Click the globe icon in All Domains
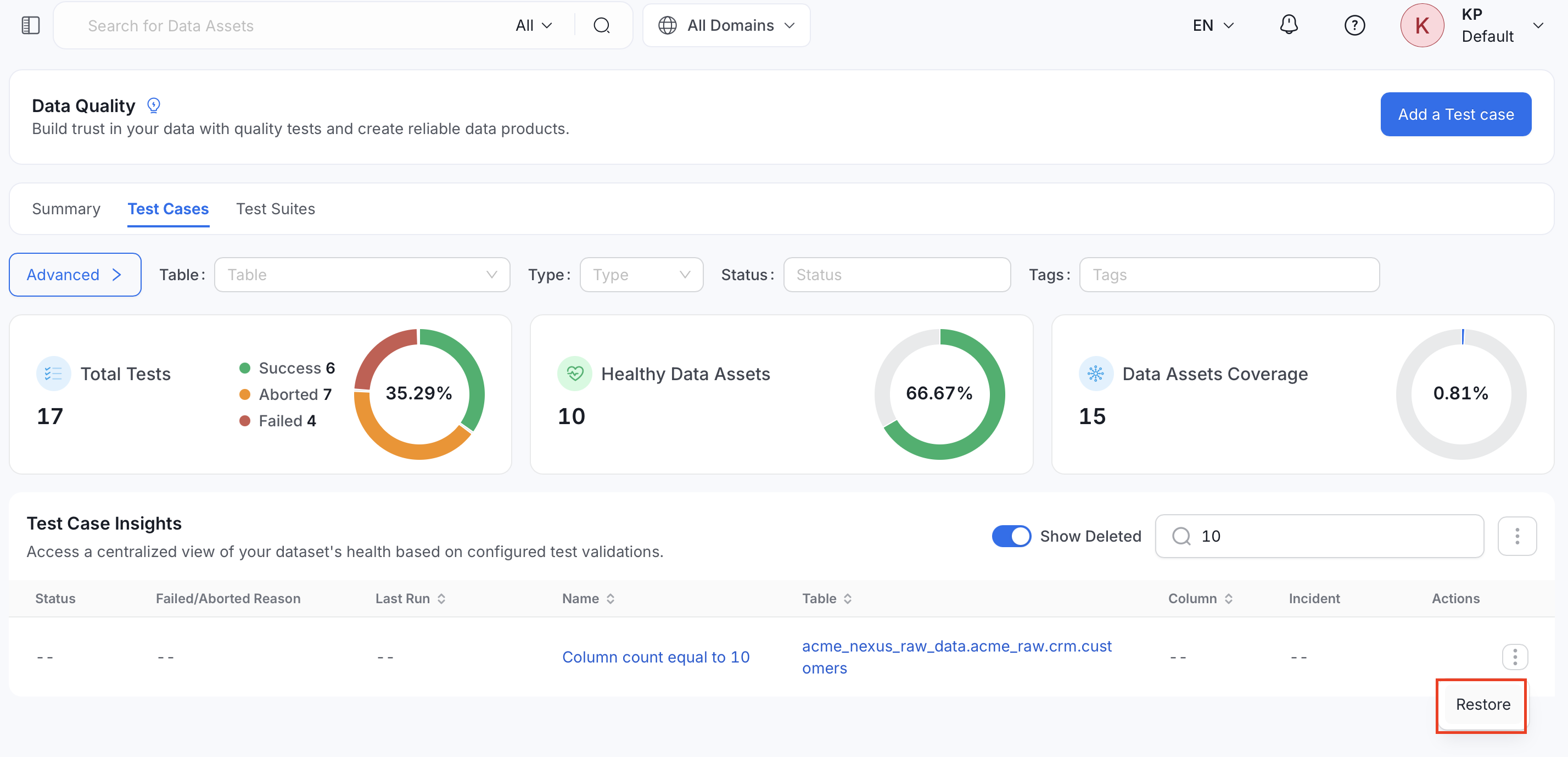The image size is (1568, 757). (667, 26)
